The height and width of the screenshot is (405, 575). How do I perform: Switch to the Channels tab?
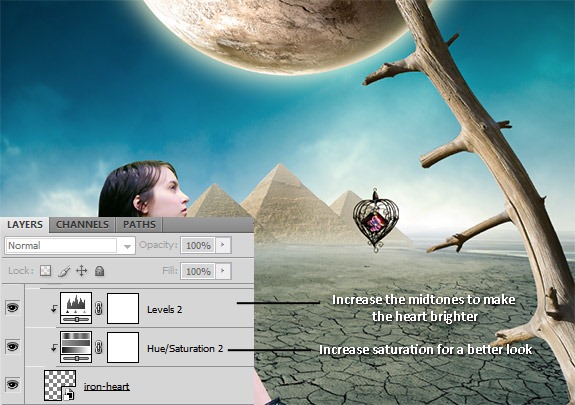coord(82,225)
